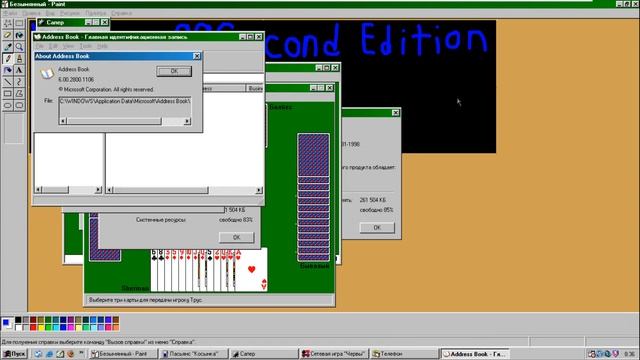Image resolution: width=640 pixels, height=360 pixels.
Task: Click right arrow of file path scrollbar
Action: [187, 121]
